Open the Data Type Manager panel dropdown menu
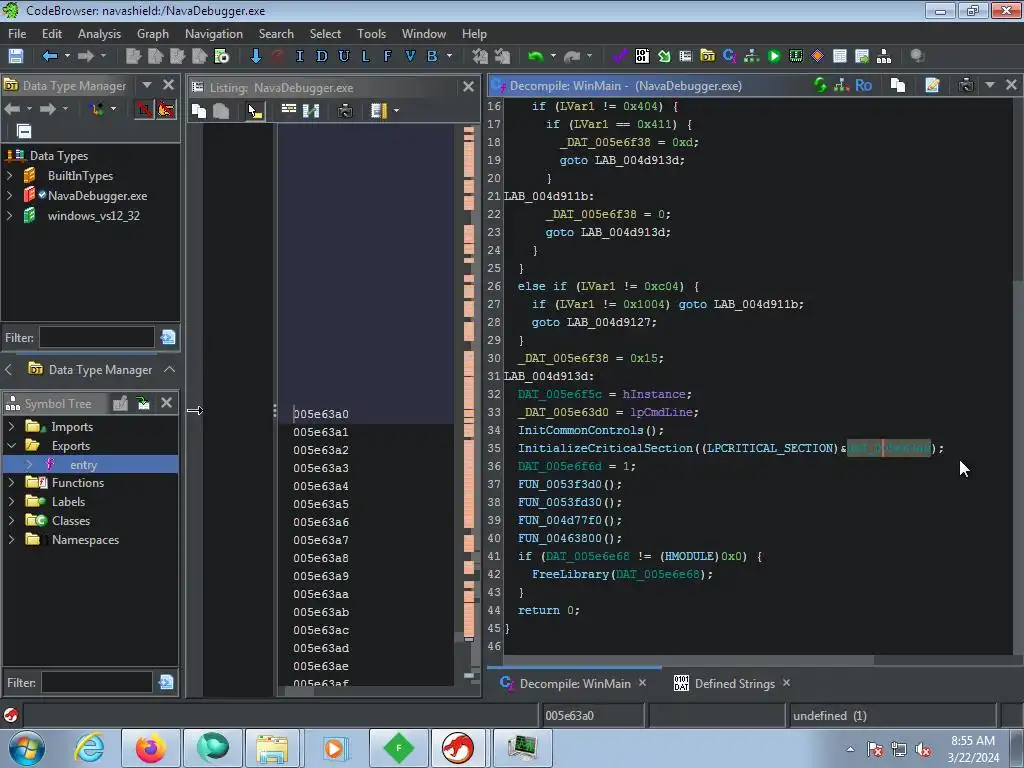Screen dimensions: 1024x768 click(x=147, y=85)
